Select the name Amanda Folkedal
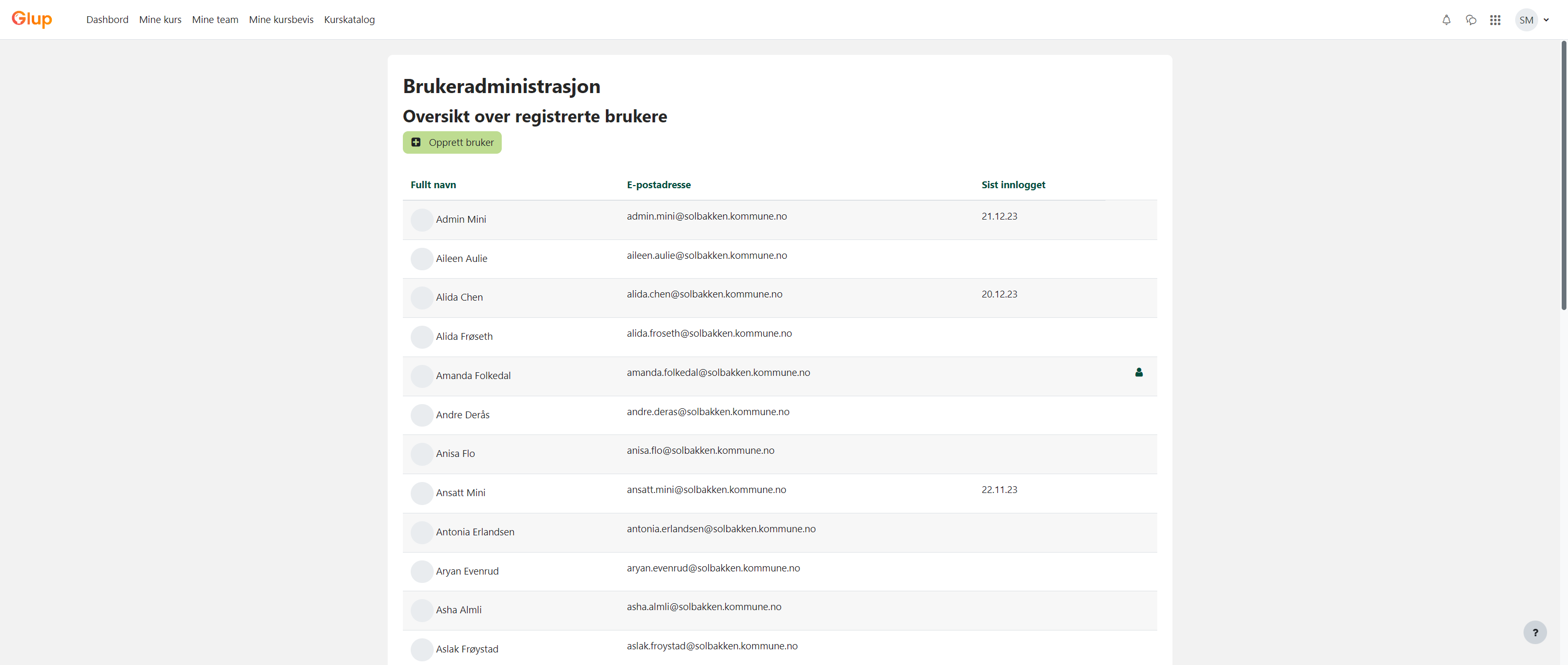Screen dimensions: 1568x665 click(473, 375)
